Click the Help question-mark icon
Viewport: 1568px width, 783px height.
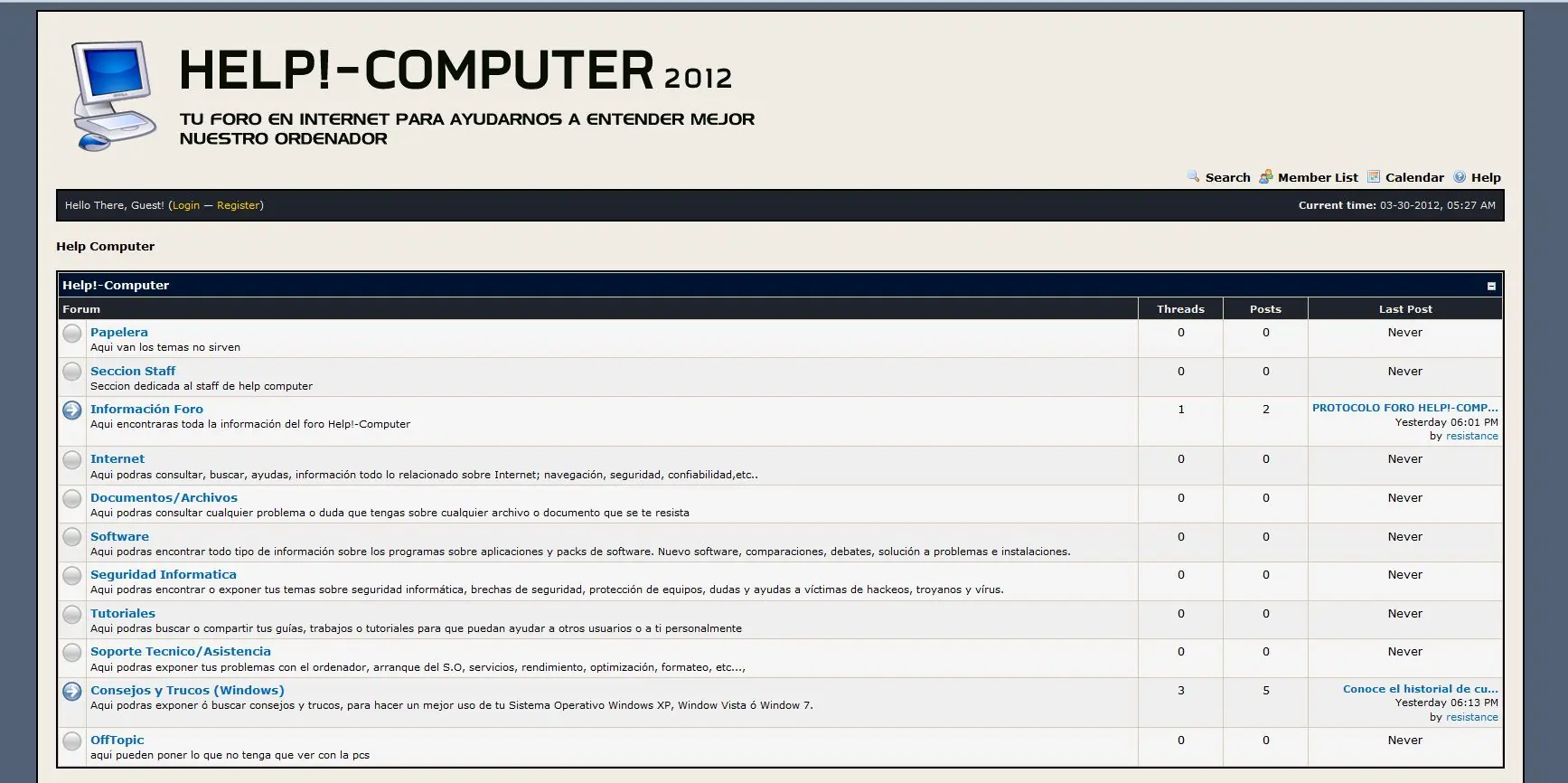click(1460, 176)
